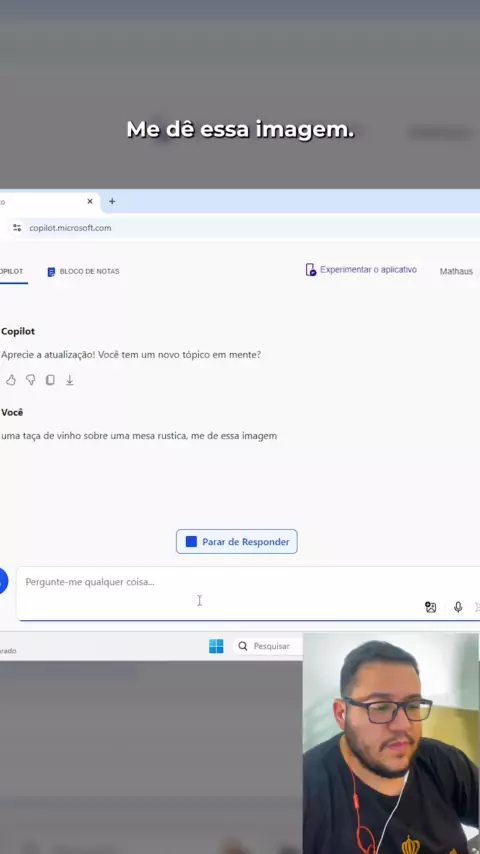Add an image using the picture icon
The height and width of the screenshot is (854, 480).
click(430, 607)
